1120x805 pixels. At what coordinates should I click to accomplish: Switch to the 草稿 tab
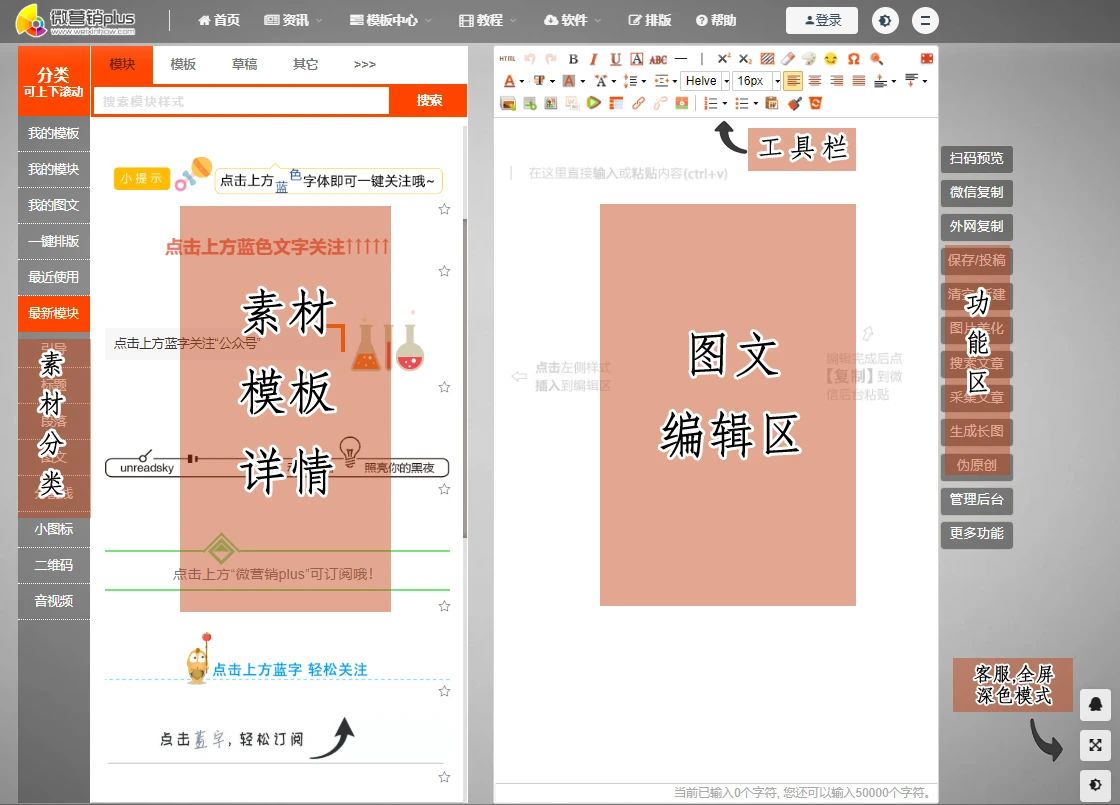click(244, 64)
